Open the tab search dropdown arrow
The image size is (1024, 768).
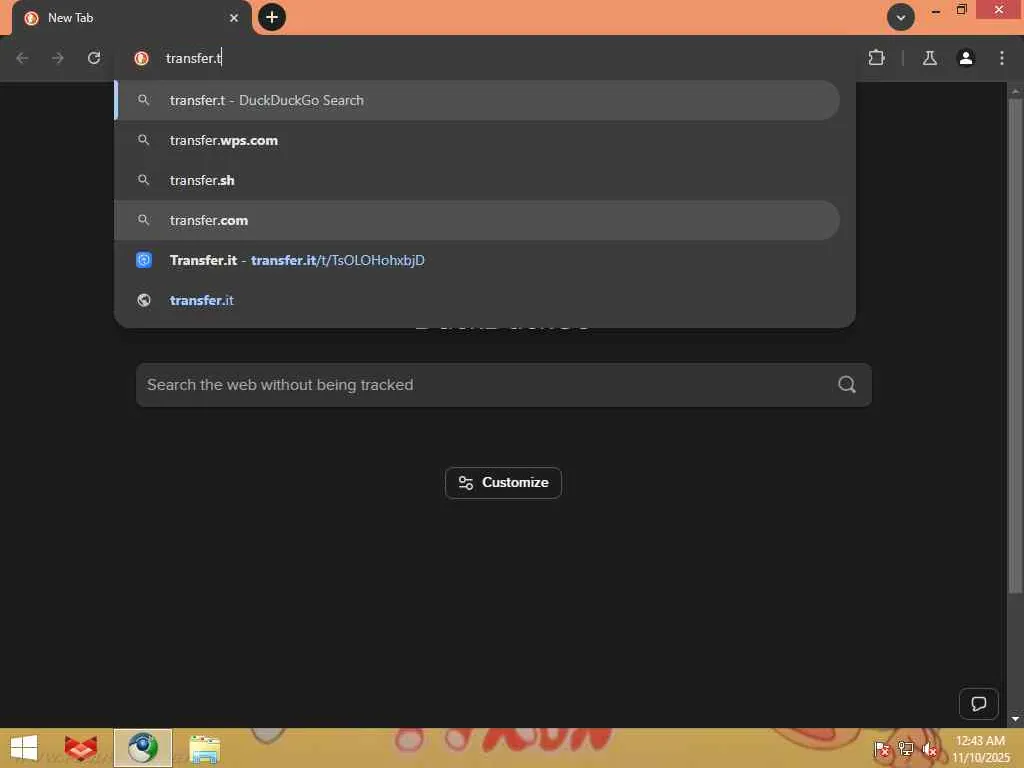(x=901, y=18)
